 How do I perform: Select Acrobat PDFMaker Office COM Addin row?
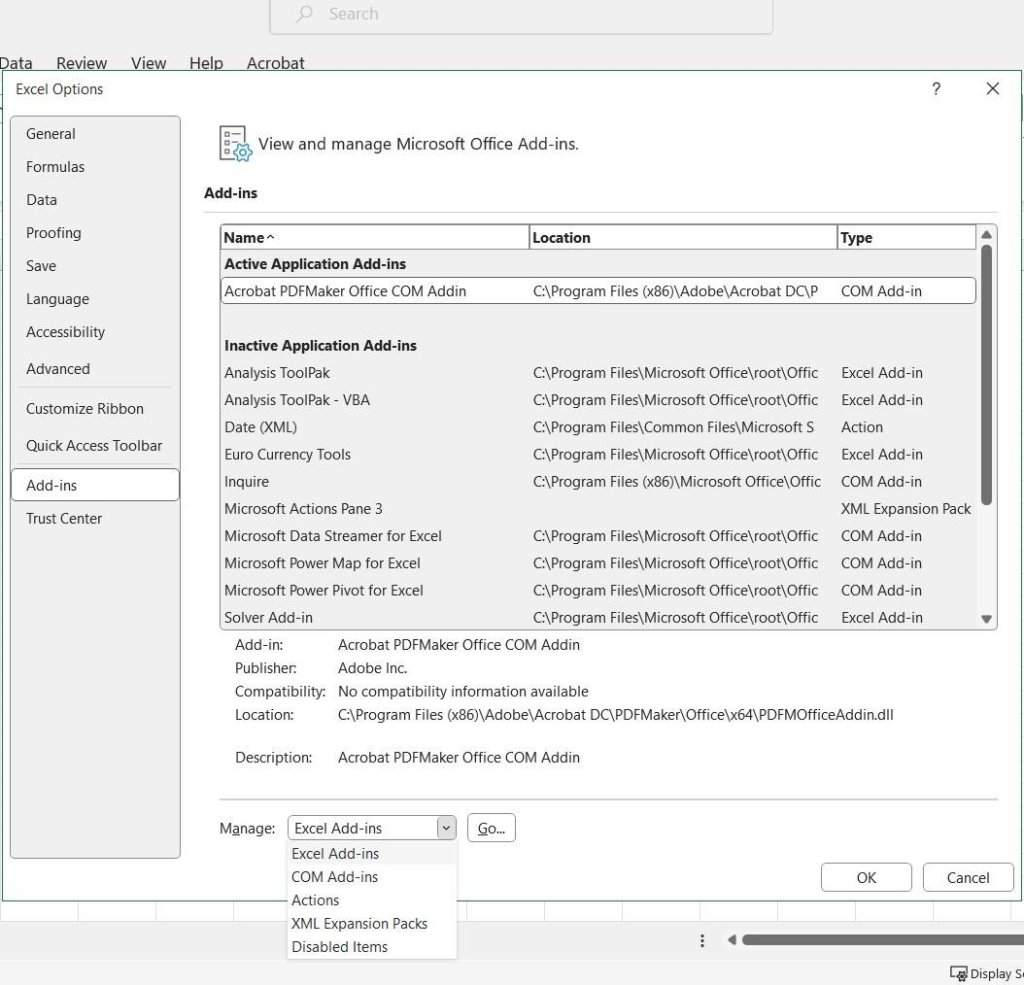(598, 291)
